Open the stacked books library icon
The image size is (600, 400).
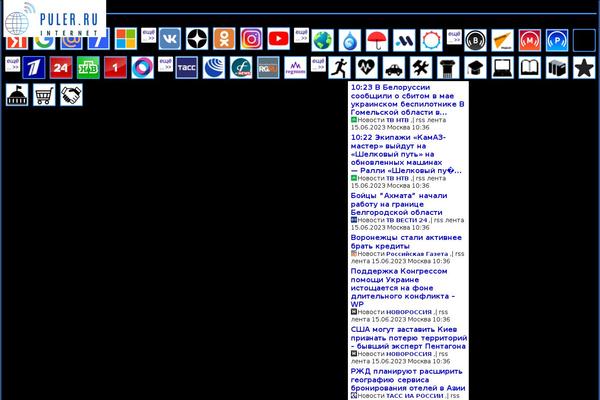pos(557,68)
